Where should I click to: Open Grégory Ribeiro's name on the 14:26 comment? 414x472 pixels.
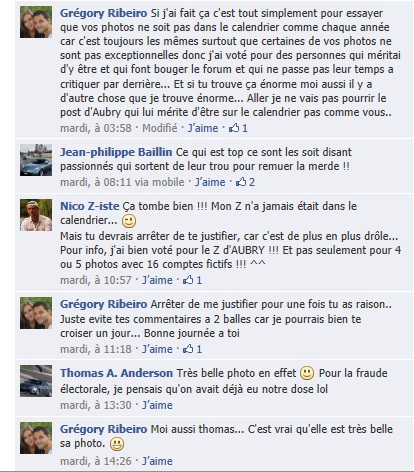pyautogui.click(x=103, y=429)
